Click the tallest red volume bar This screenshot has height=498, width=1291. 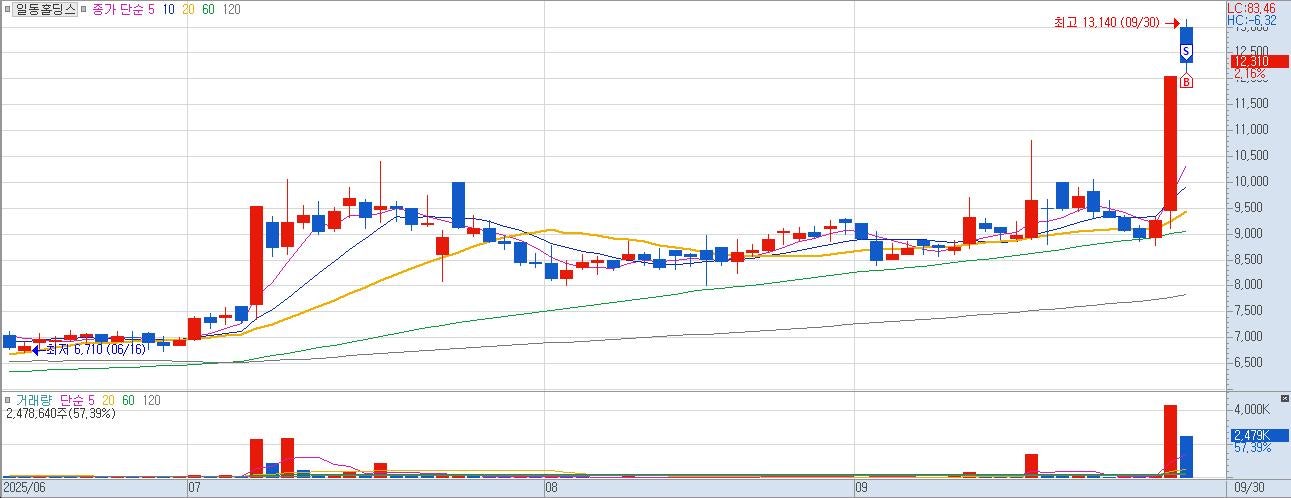tap(1169, 440)
